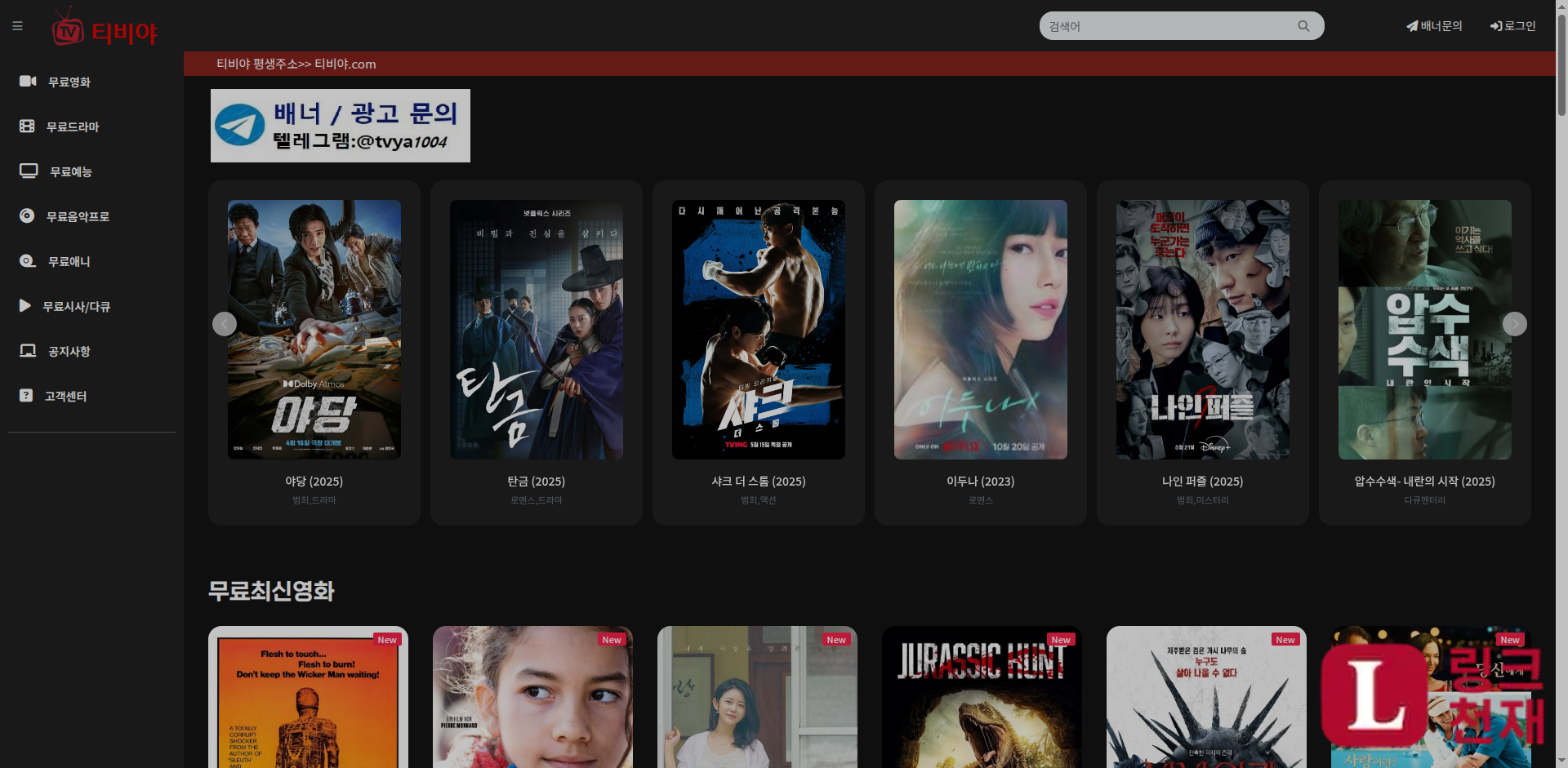Click the monitor icon for 무료예능

click(29, 171)
